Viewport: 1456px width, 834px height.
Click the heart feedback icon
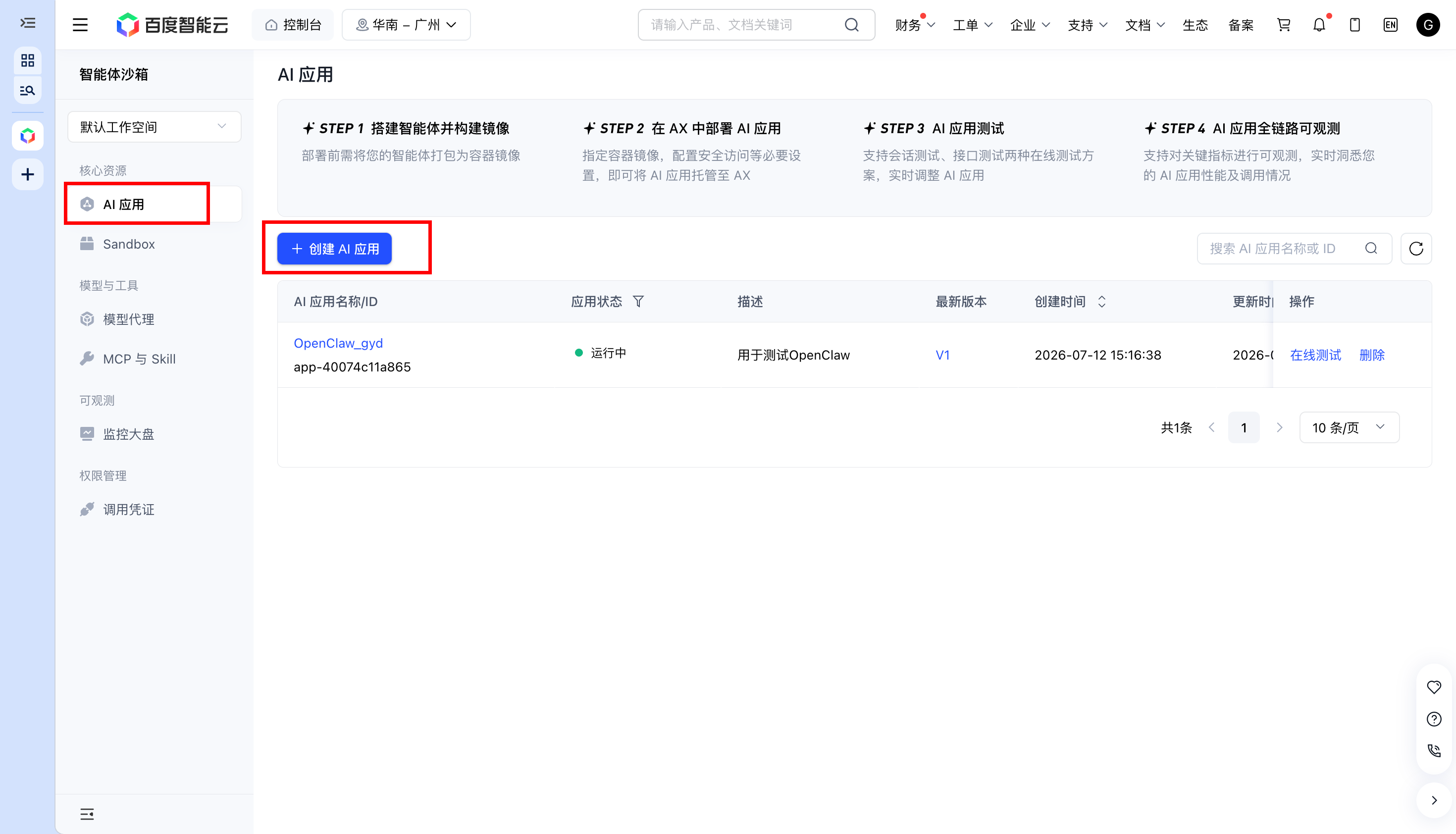(1434, 687)
